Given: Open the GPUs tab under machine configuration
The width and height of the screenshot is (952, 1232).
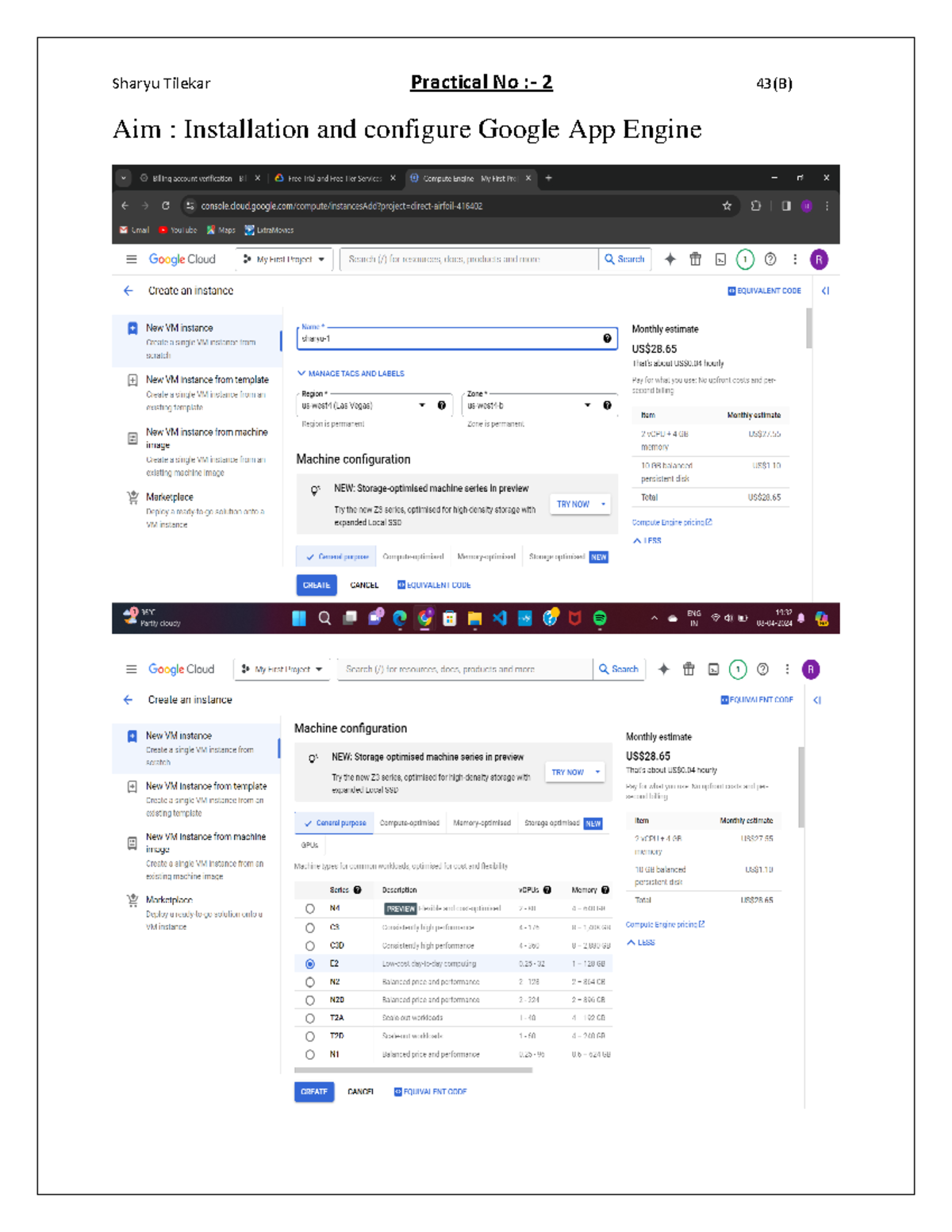Looking at the screenshot, I should point(309,846).
